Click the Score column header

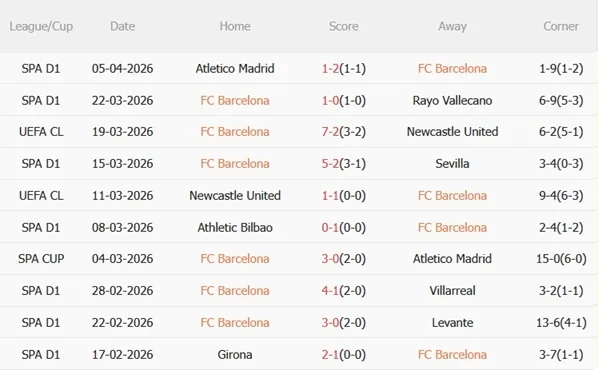coord(343,26)
